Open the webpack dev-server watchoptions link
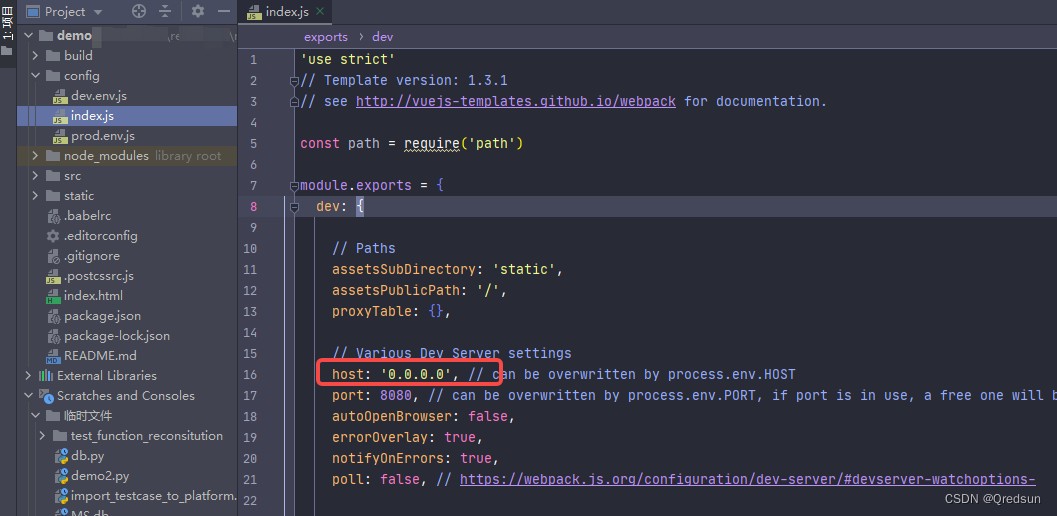Image resolution: width=1057 pixels, height=516 pixels. 748,480
